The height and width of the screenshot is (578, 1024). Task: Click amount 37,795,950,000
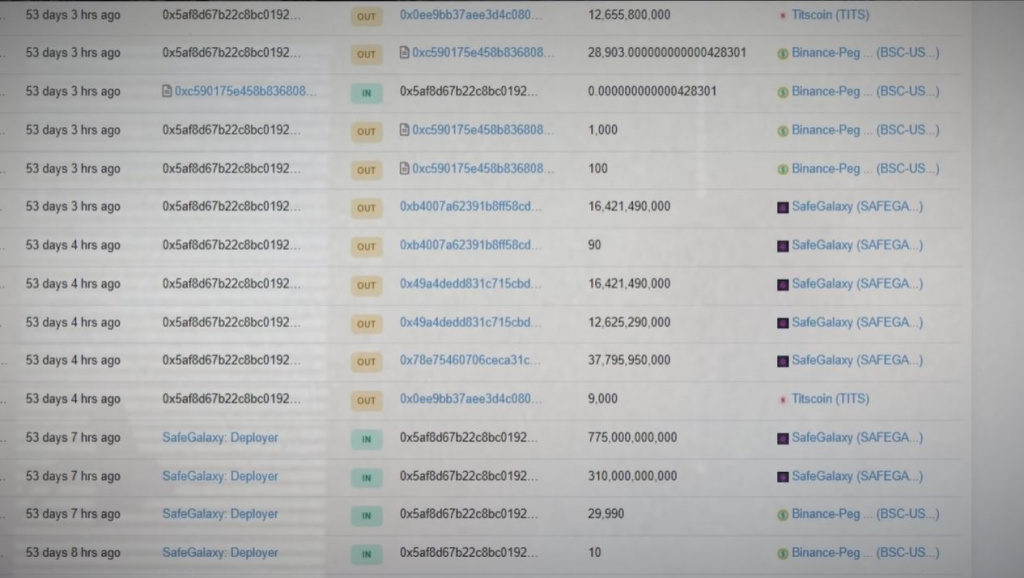click(629, 360)
